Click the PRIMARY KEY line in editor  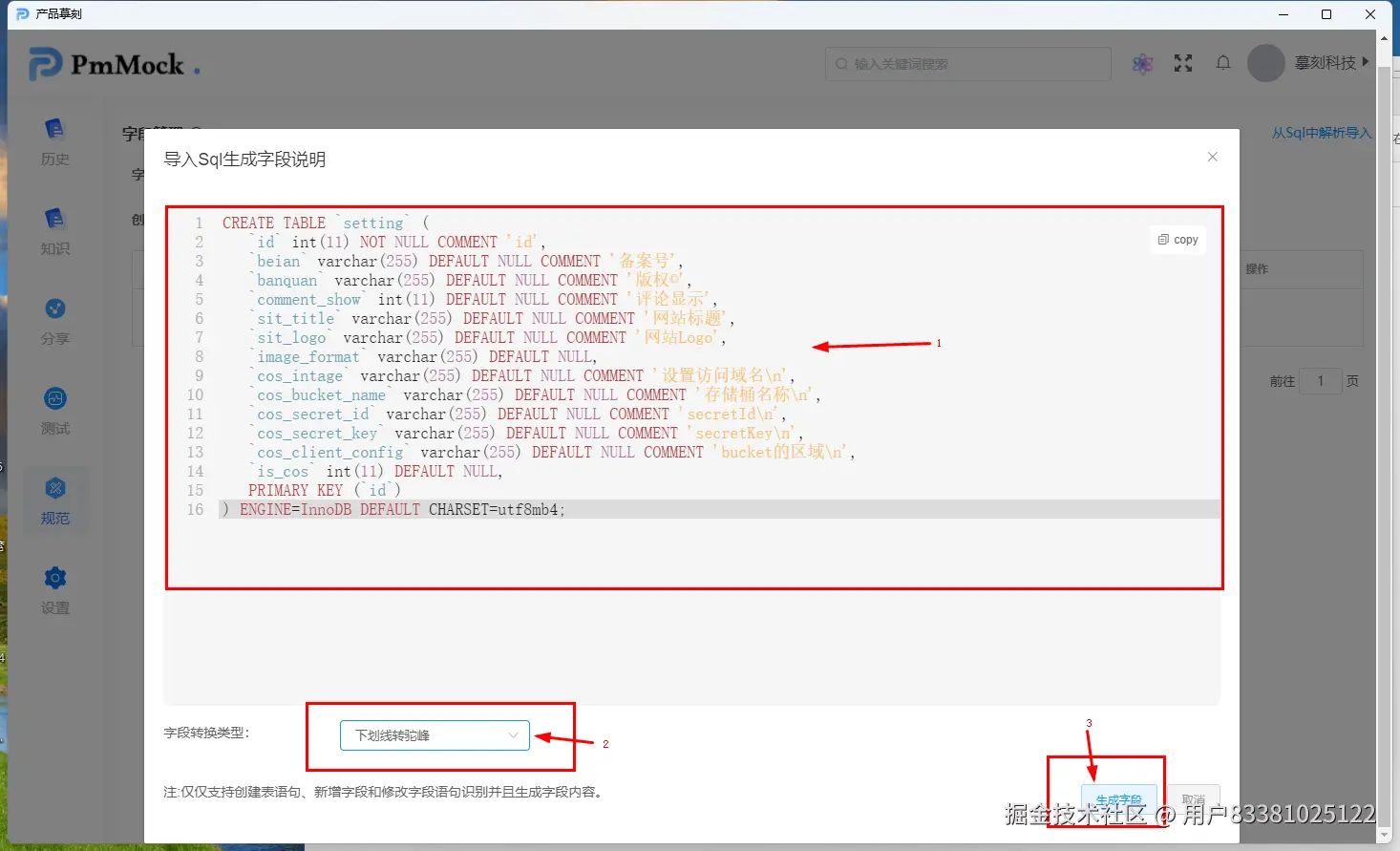(x=325, y=490)
